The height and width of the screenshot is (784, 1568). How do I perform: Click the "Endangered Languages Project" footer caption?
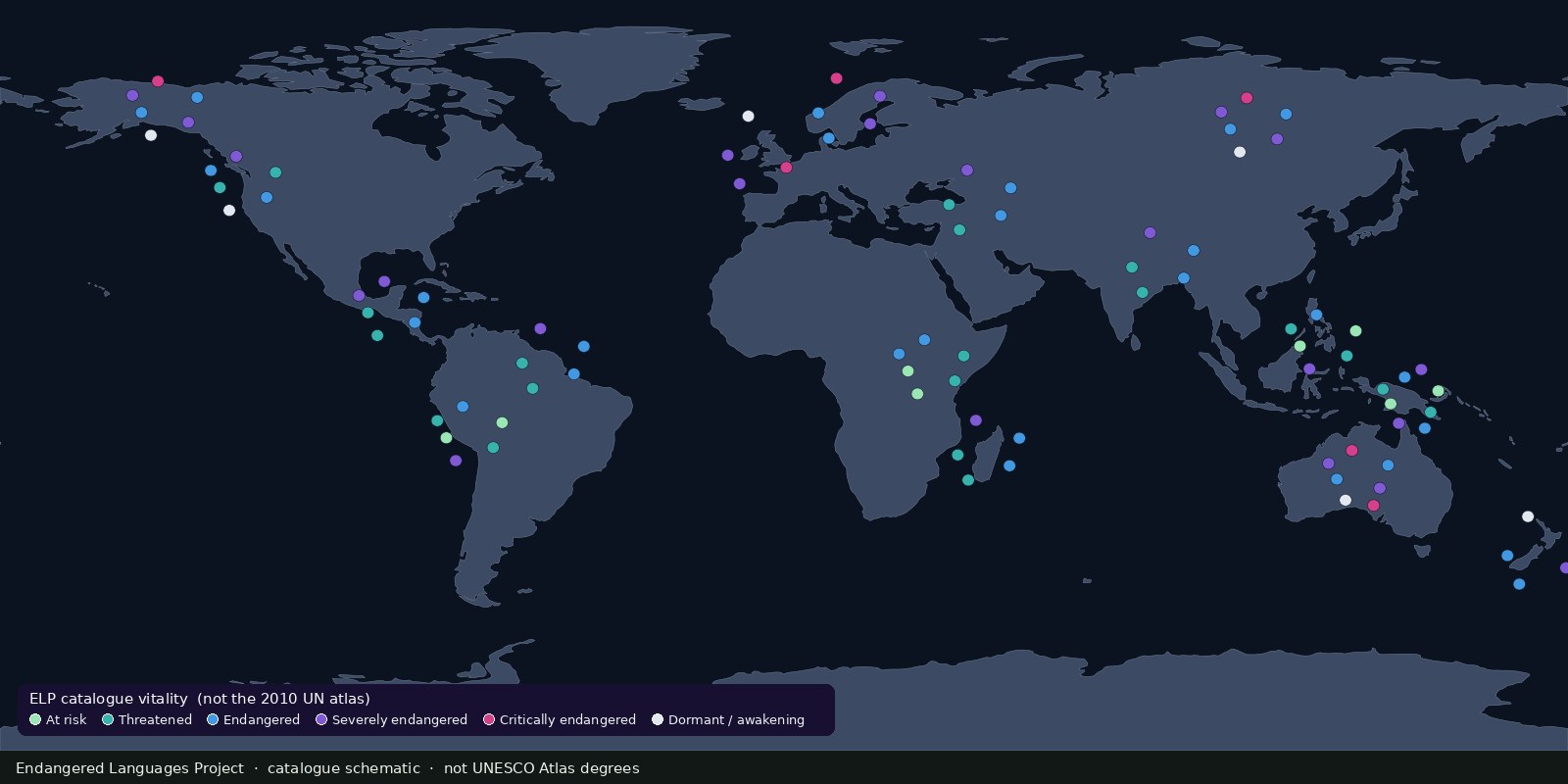click(x=129, y=768)
